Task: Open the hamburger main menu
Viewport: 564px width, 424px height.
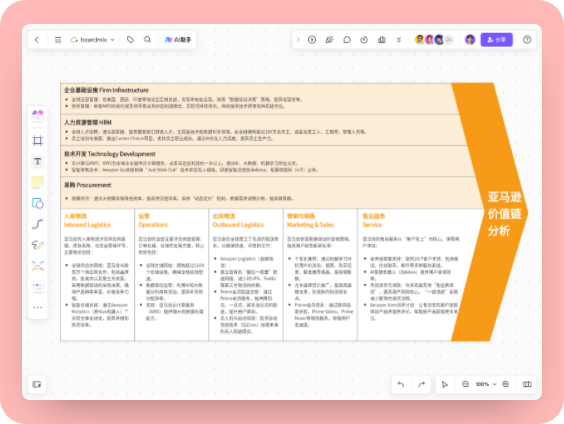Action: coord(58,40)
